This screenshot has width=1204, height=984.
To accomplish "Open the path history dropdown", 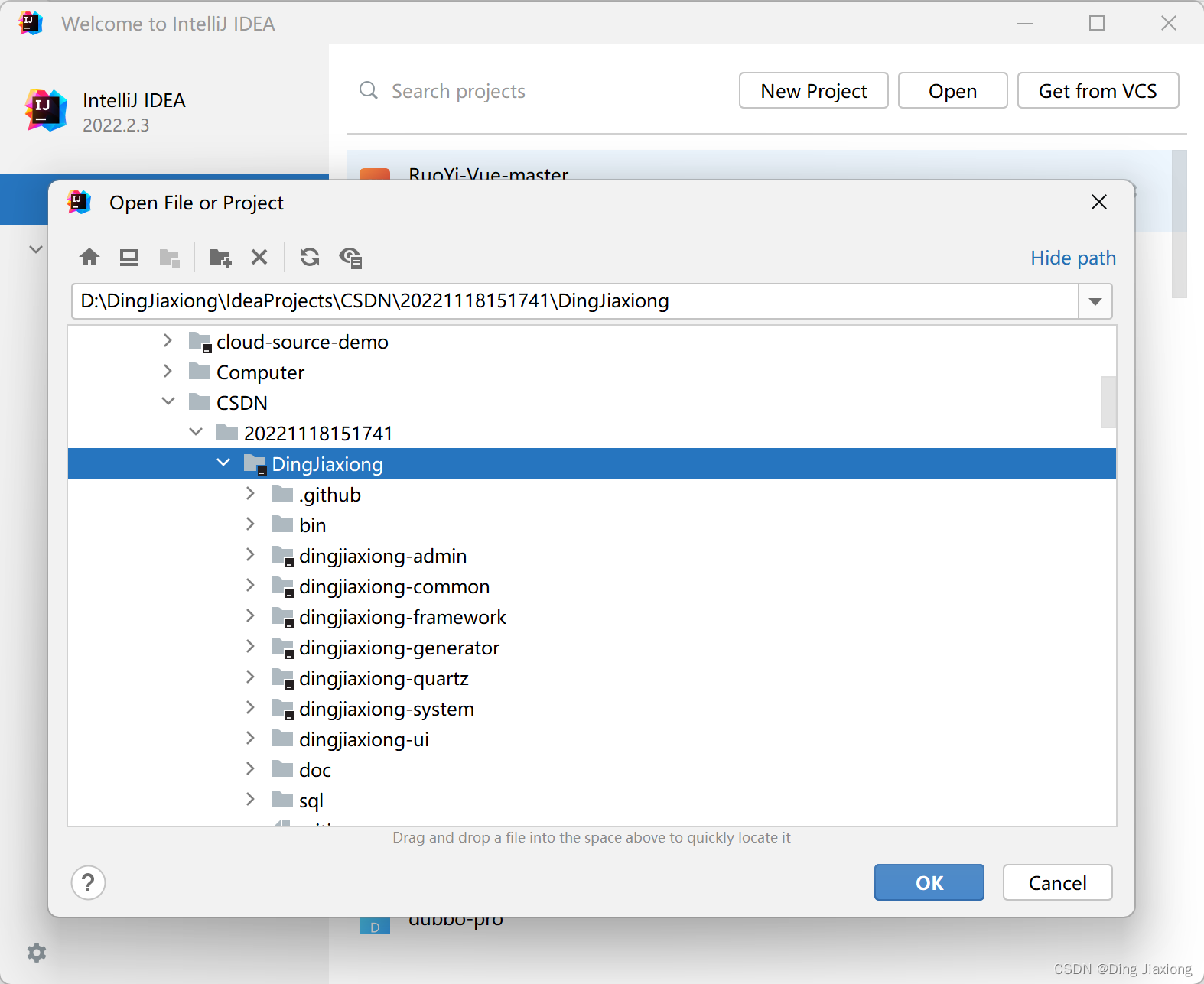I will [x=1095, y=301].
